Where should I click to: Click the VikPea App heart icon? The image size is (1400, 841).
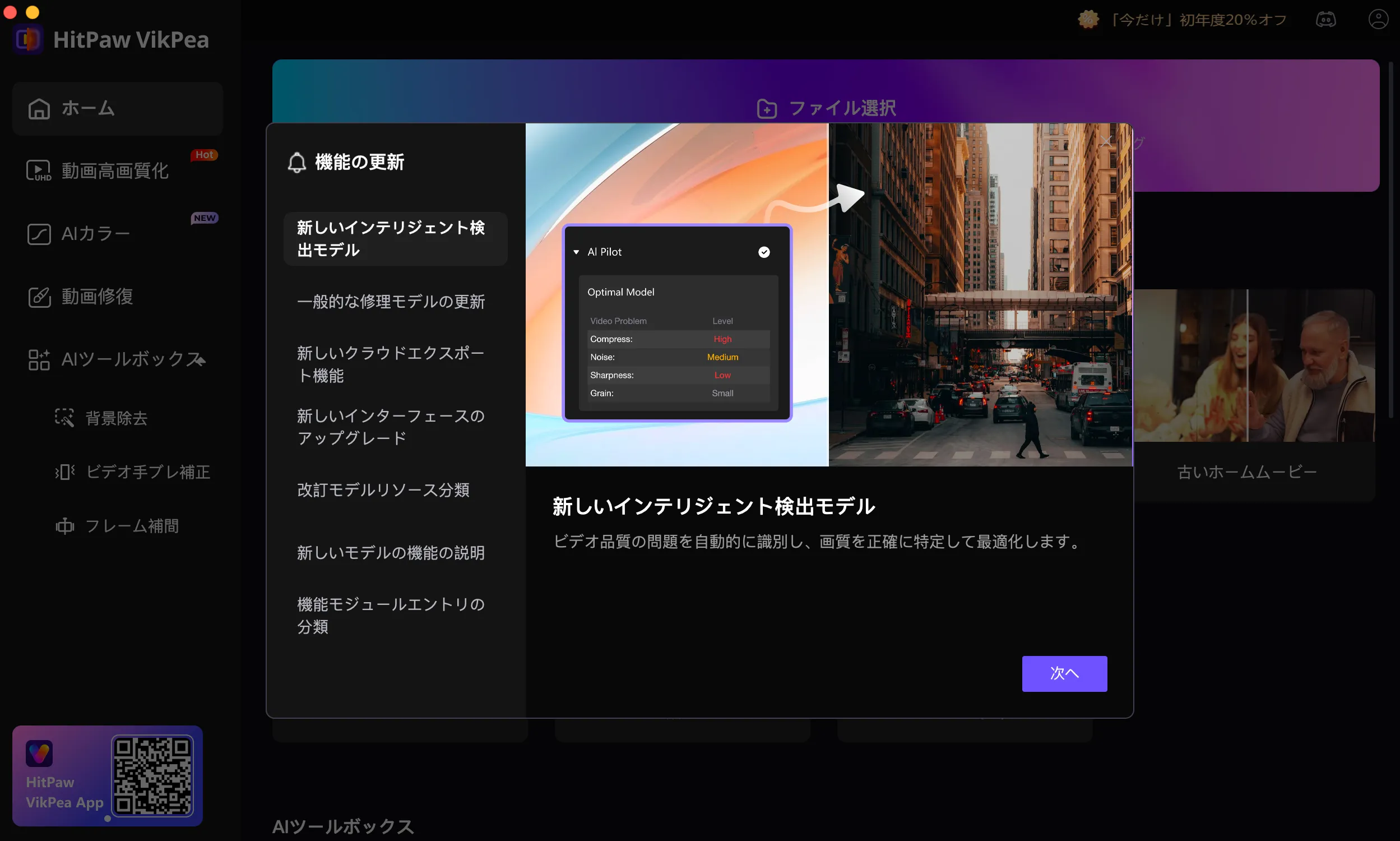[39, 754]
